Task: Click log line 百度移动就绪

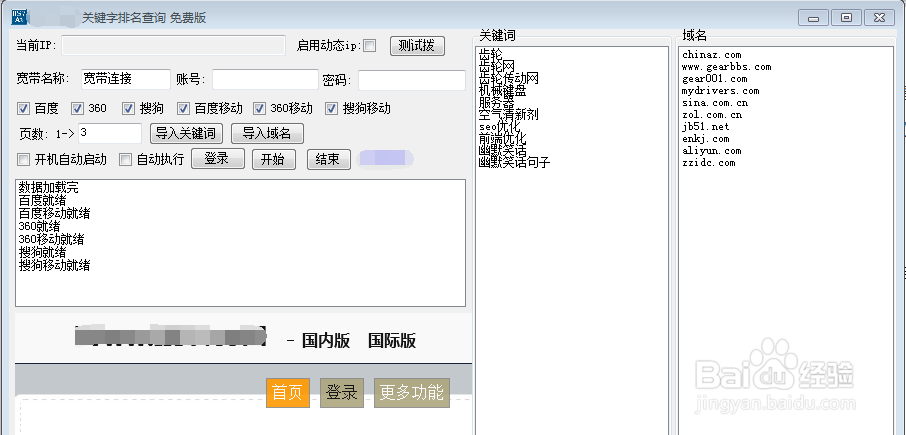Action: tap(54, 213)
